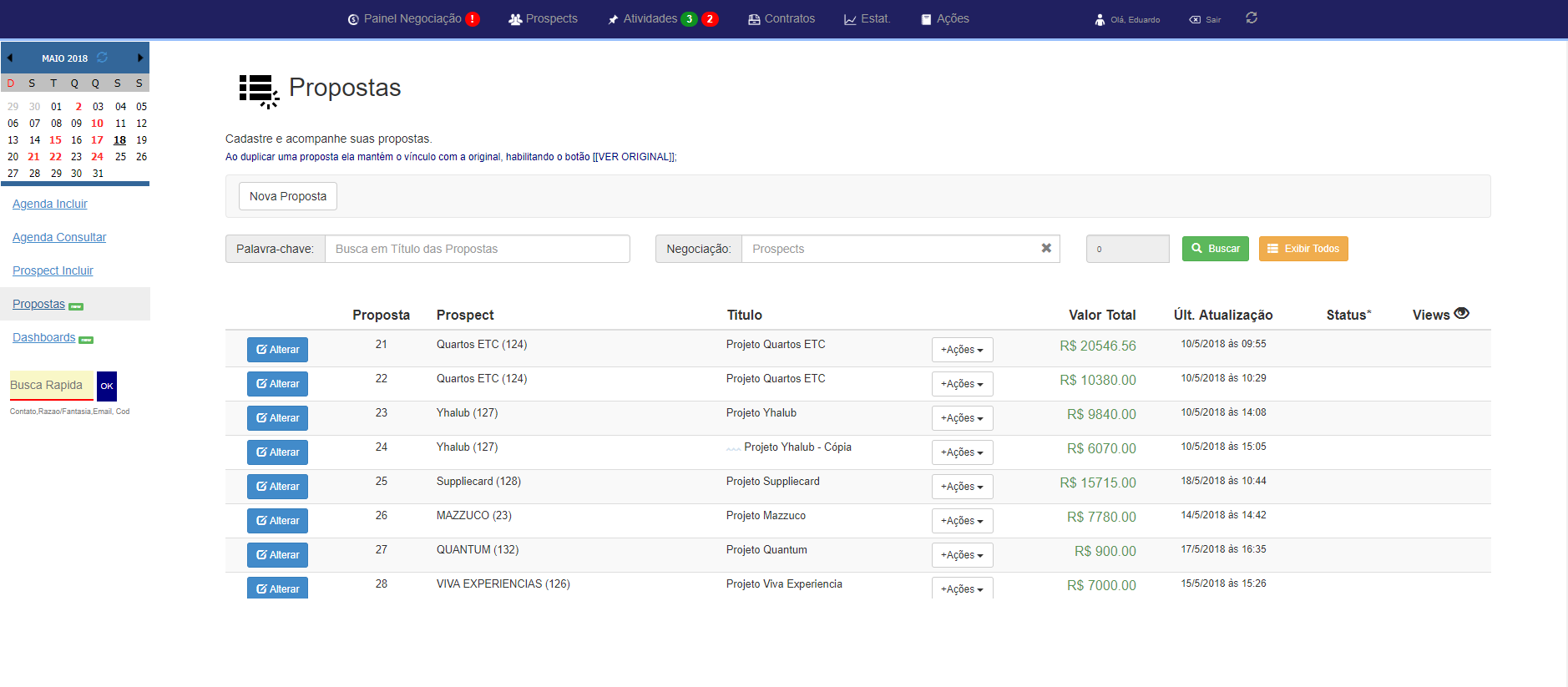Image resolution: width=1568 pixels, height=687 pixels.
Task: Expand +Ações dropdown for Projeto Quantum
Action: click(962, 555)
